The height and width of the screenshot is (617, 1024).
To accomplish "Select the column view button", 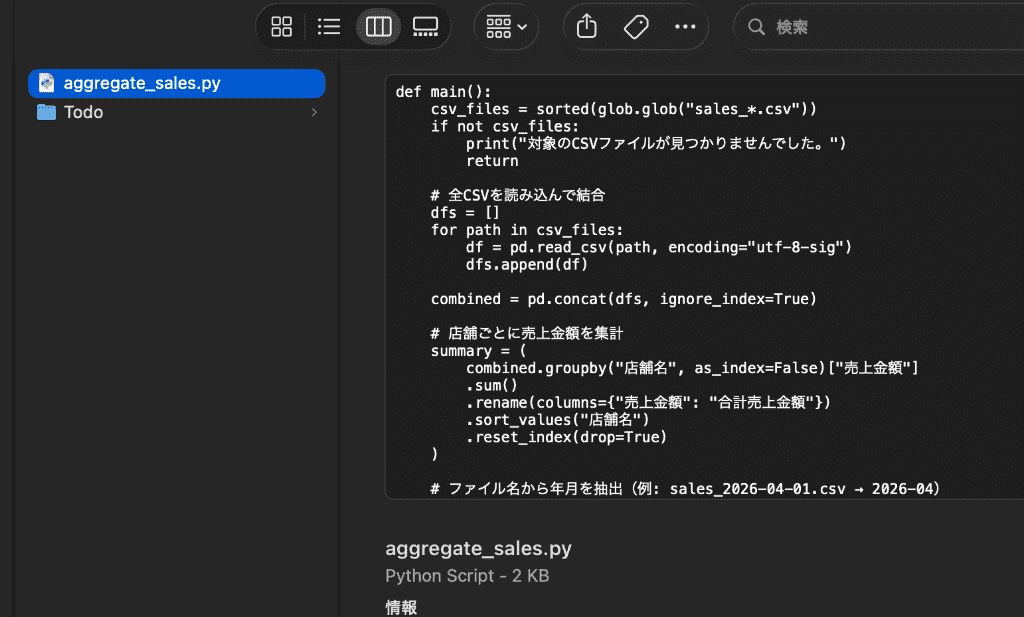I will [378, 27].
